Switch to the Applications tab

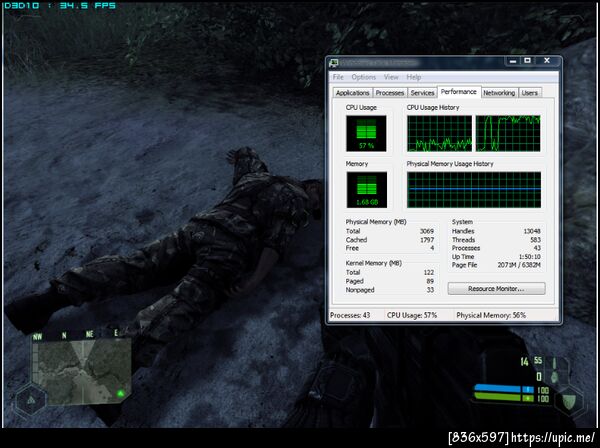click(352, 93)
